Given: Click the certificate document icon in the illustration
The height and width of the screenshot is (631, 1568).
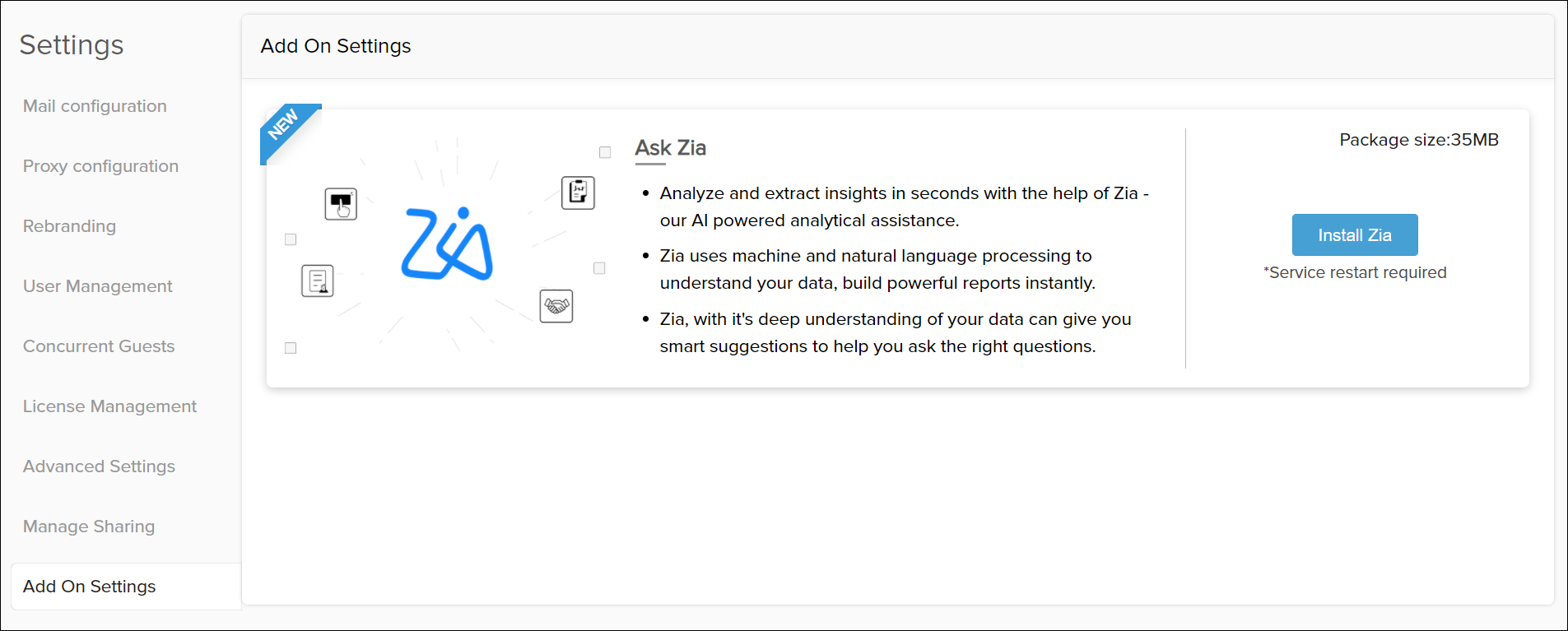Looking at the screenshot, I should click(317, 281).
